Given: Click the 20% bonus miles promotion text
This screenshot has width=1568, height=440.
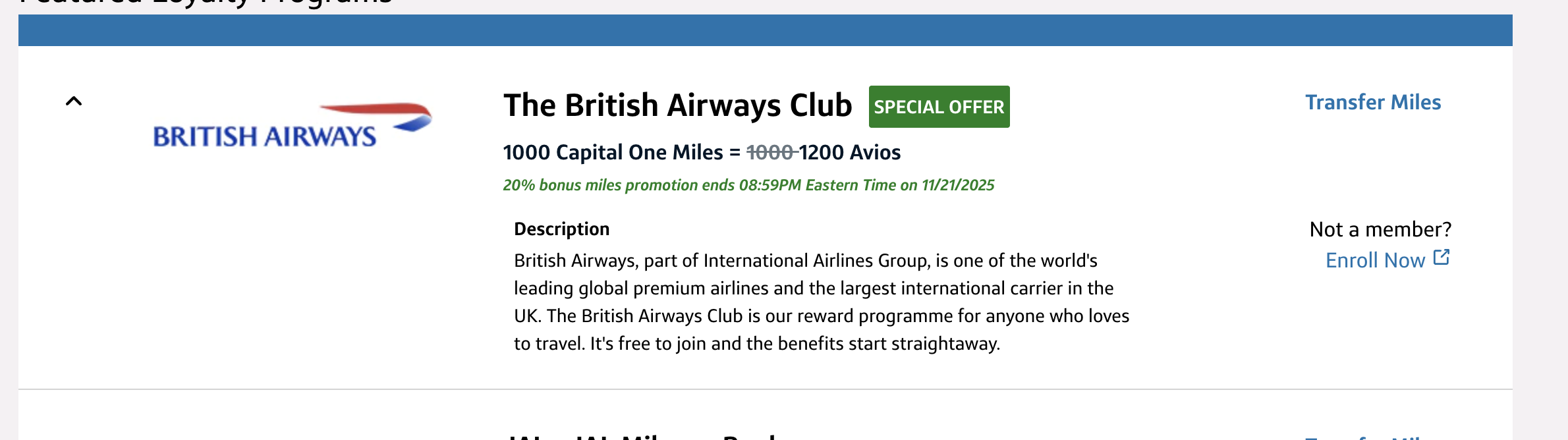Looking at the screenshot, I should [749, 185].
